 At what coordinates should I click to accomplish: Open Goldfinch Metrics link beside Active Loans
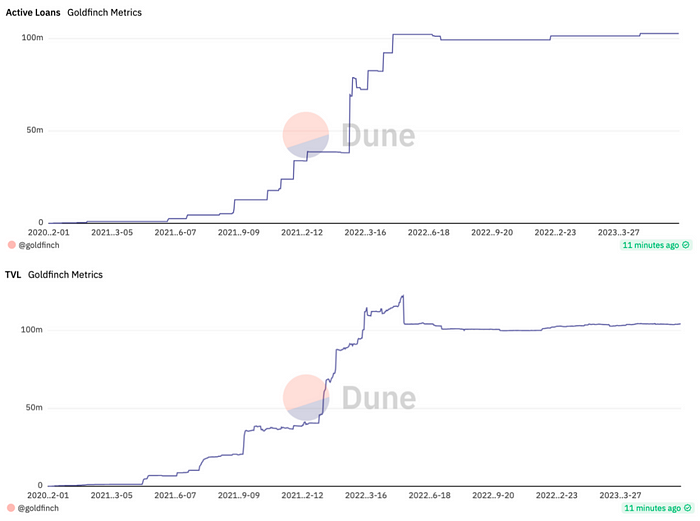[104, 13]
